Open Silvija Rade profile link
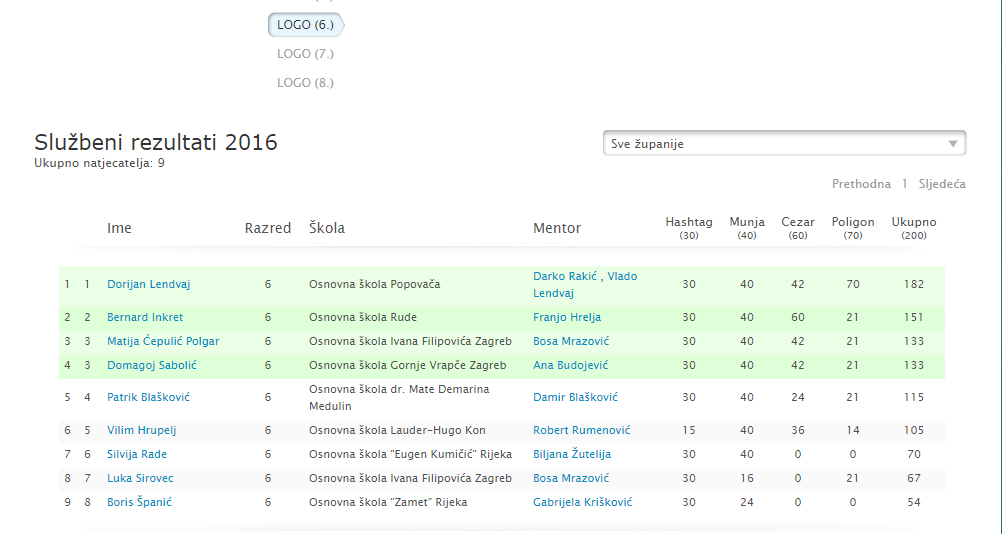1002x534 pixels. [137, 454]
